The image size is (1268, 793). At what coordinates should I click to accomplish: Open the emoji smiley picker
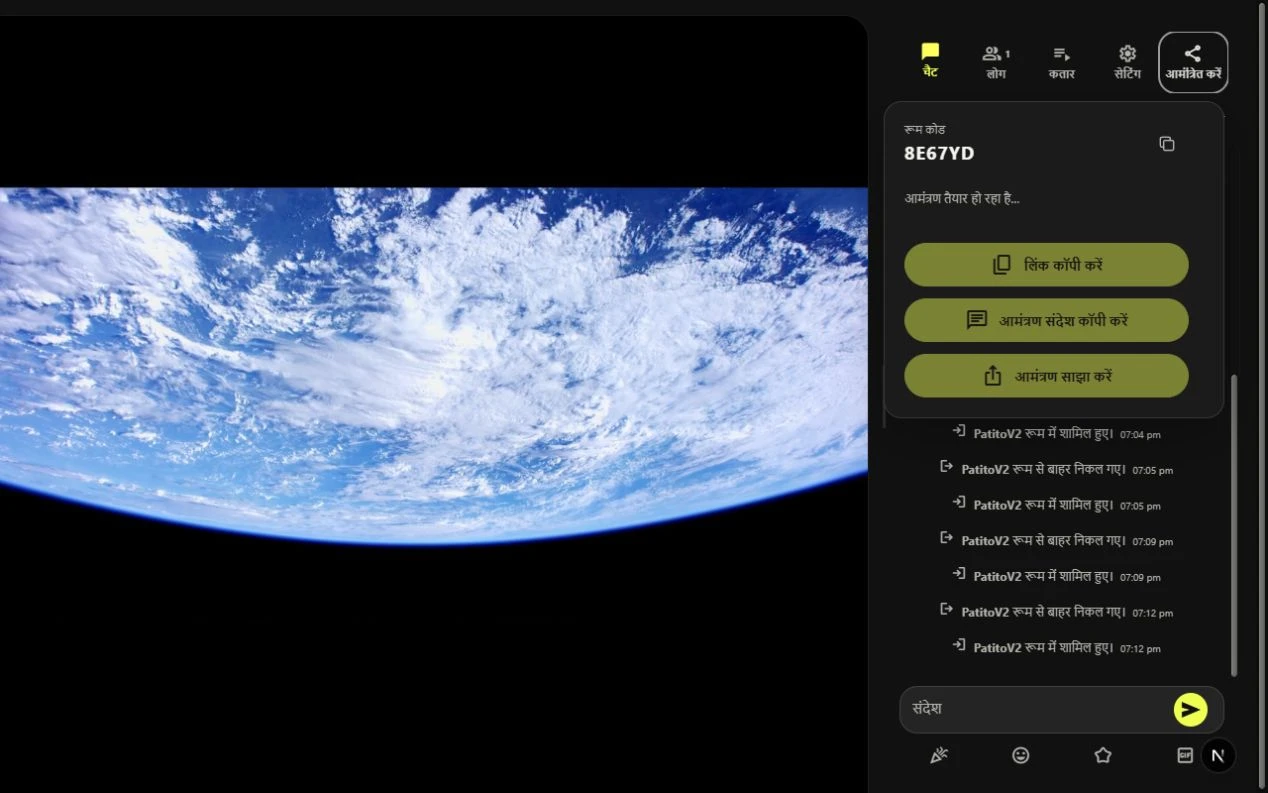tap(1020, 756)
